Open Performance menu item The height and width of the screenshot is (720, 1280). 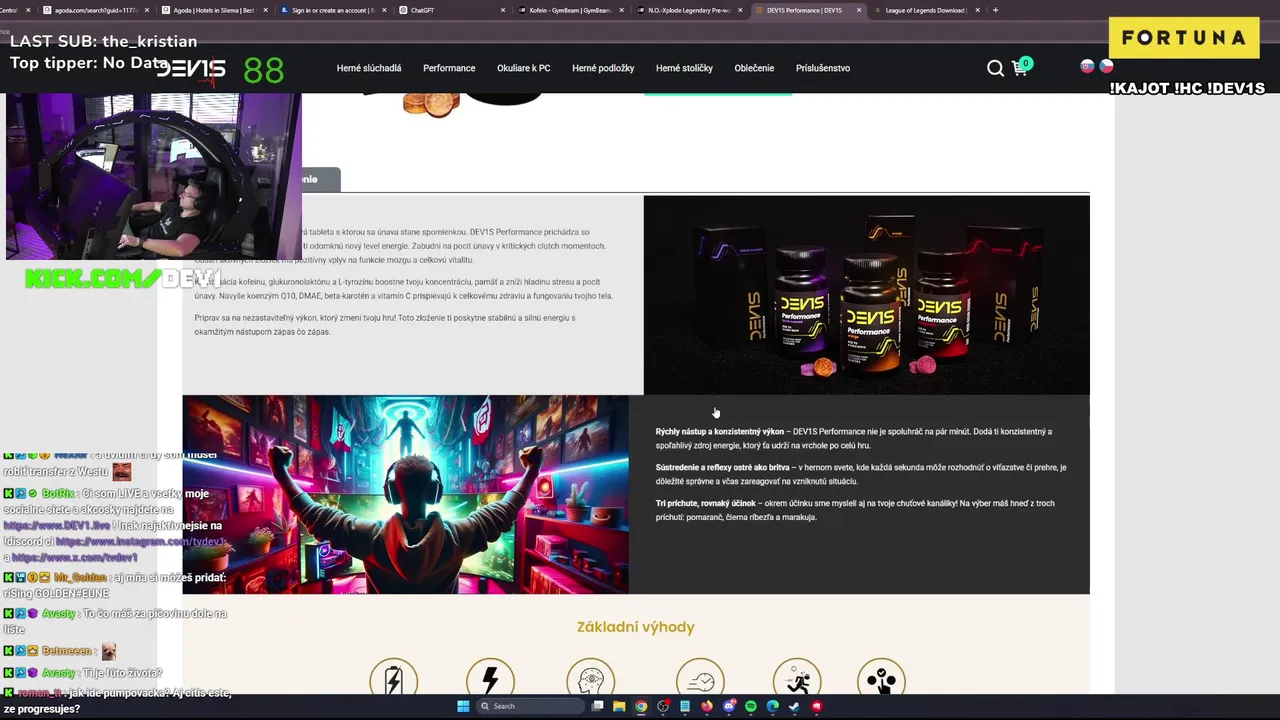(449, 68)
